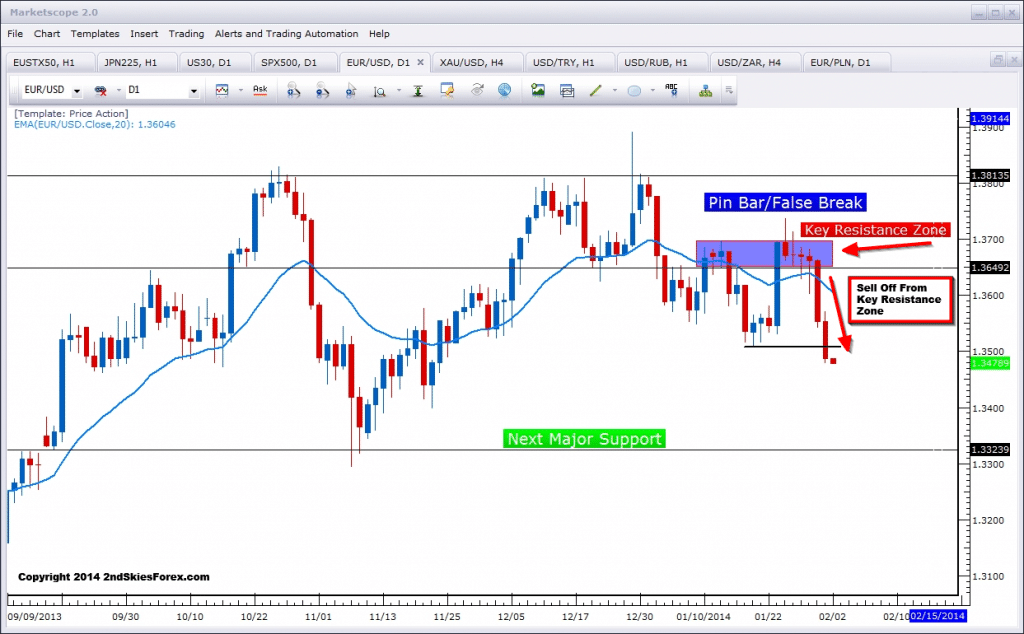Click the restore chart window icon
Image resolution: width=1024 pixels, height=634 pixels.
997,60
